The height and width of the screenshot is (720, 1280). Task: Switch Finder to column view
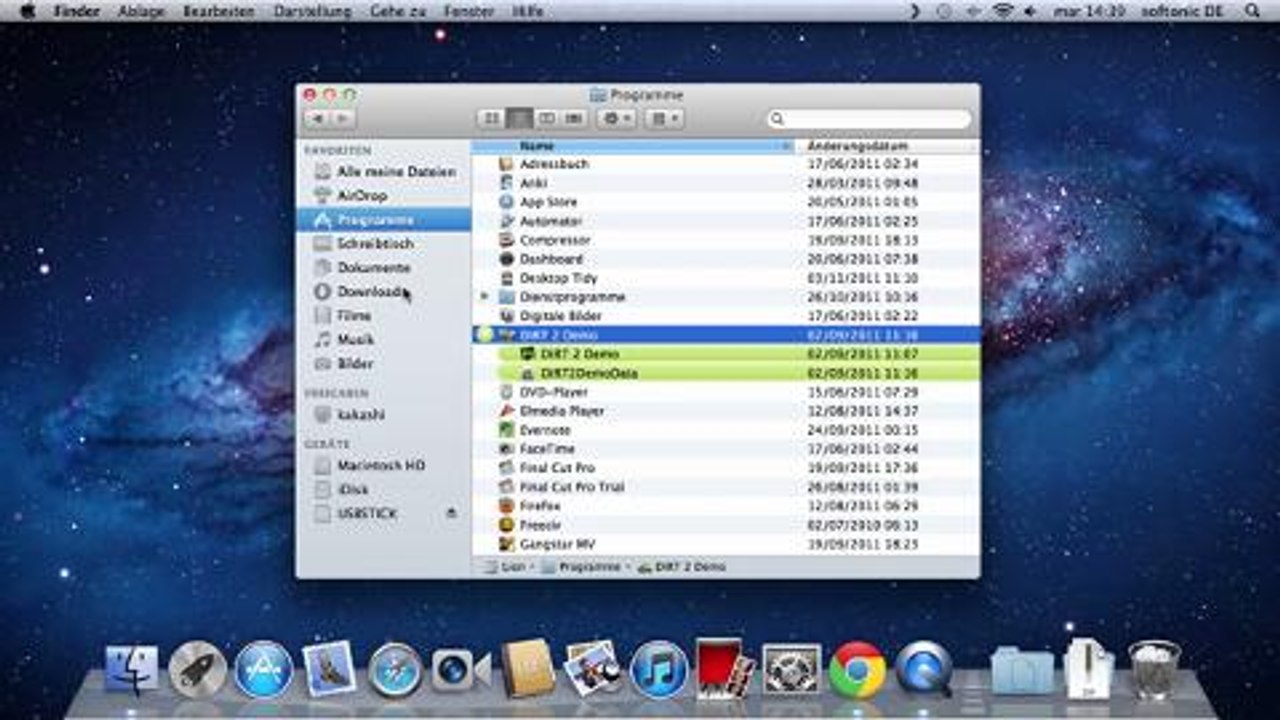pyautogui.click(x=546, y=118)
